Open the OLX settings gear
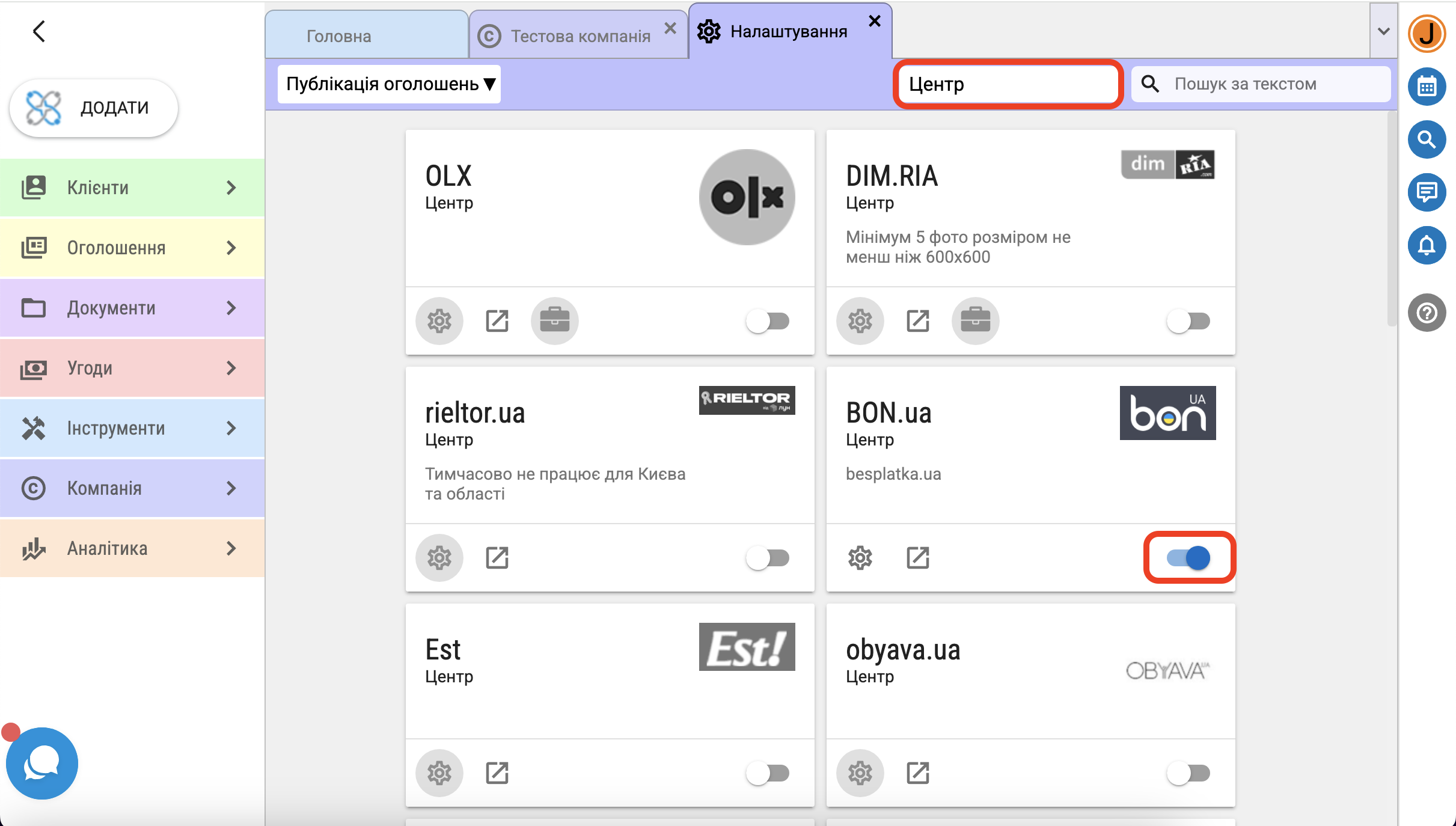The image size is (1456, 826). pos(439,321)
